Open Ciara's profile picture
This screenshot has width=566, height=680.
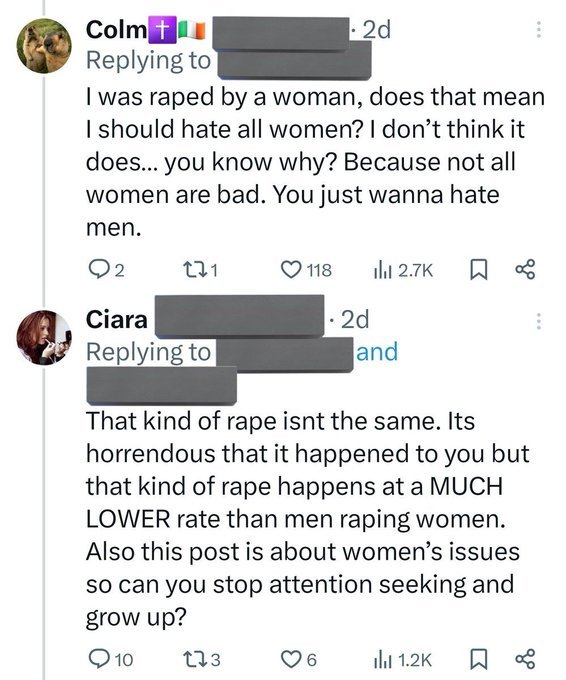tap(44, 337)
